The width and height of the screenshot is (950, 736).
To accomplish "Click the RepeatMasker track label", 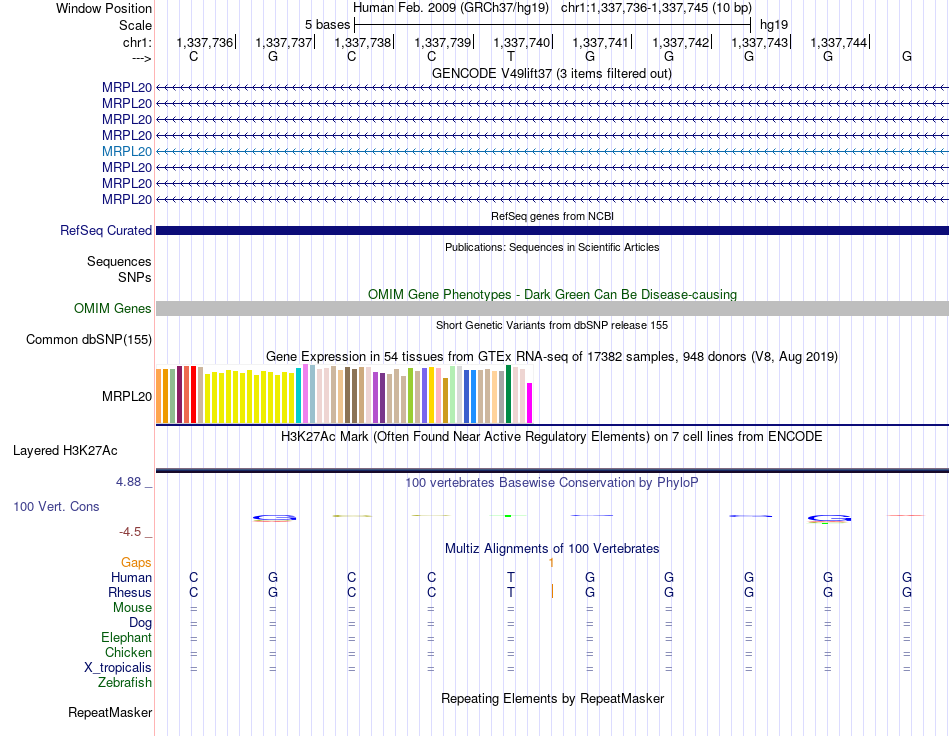I will [x=110, y=712].
